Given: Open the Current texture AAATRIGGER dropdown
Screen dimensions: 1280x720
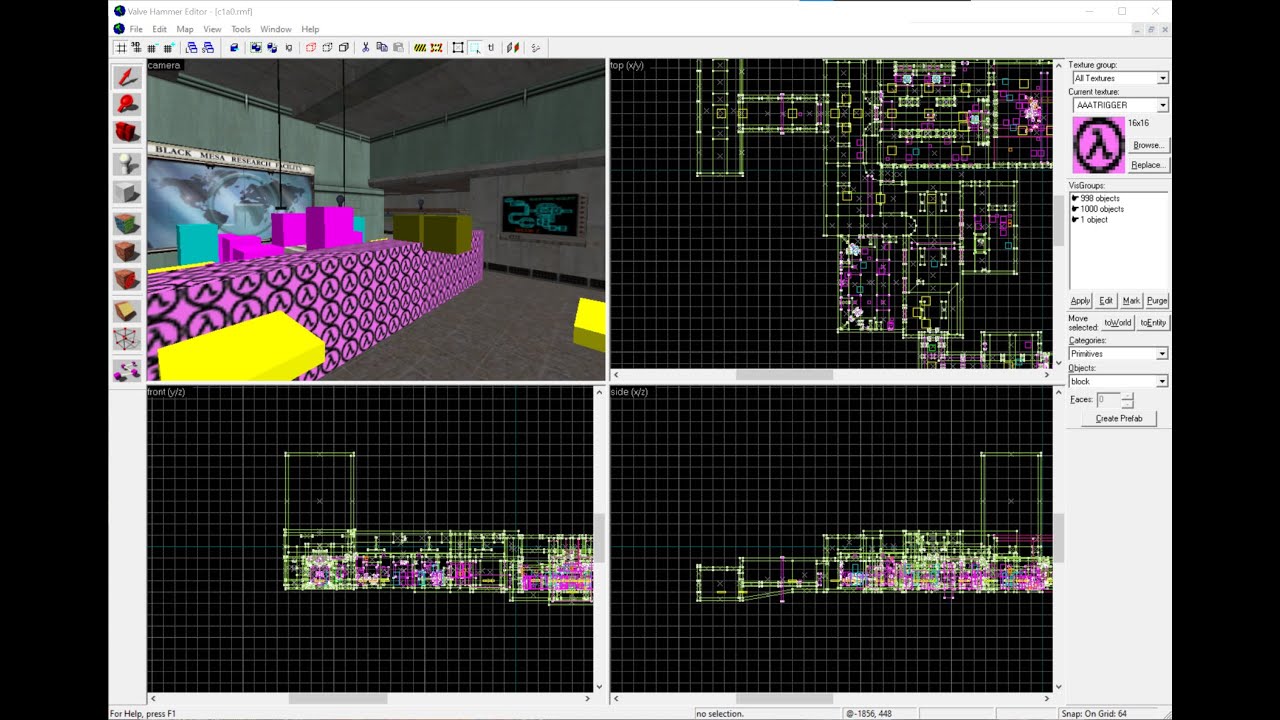Looking at the screenshot, I should pyautogui.click(x=1162, y=105).
